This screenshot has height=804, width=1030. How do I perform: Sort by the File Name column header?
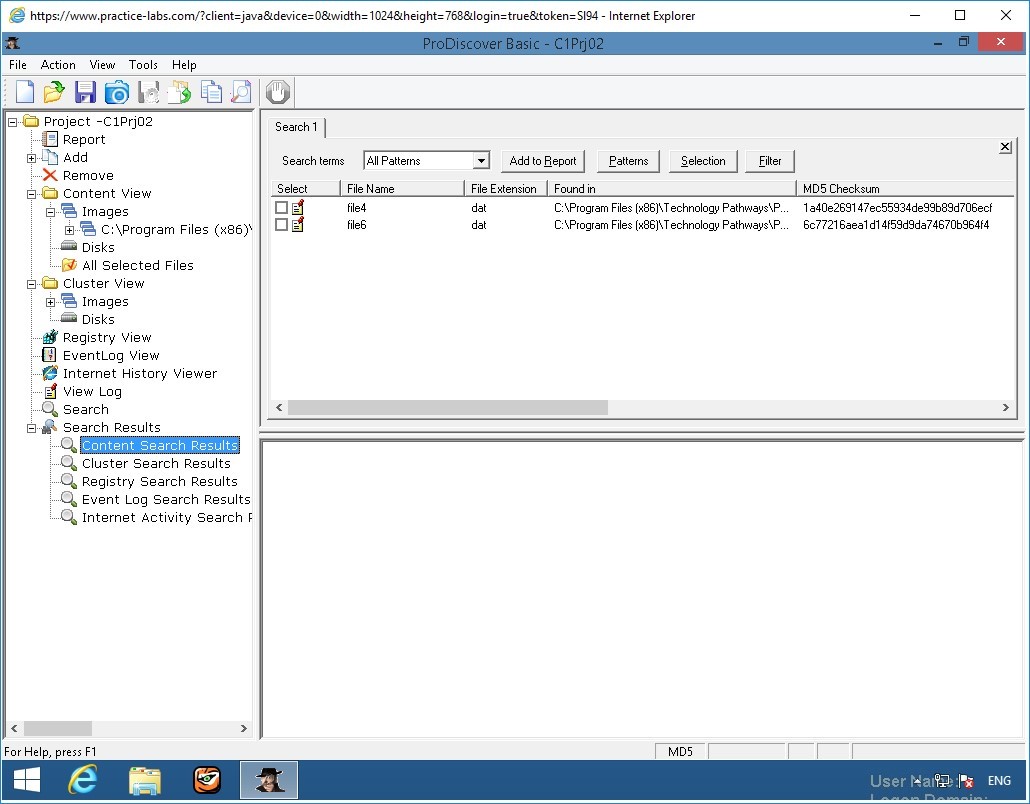pyautogui.click(x=402, y=189)
